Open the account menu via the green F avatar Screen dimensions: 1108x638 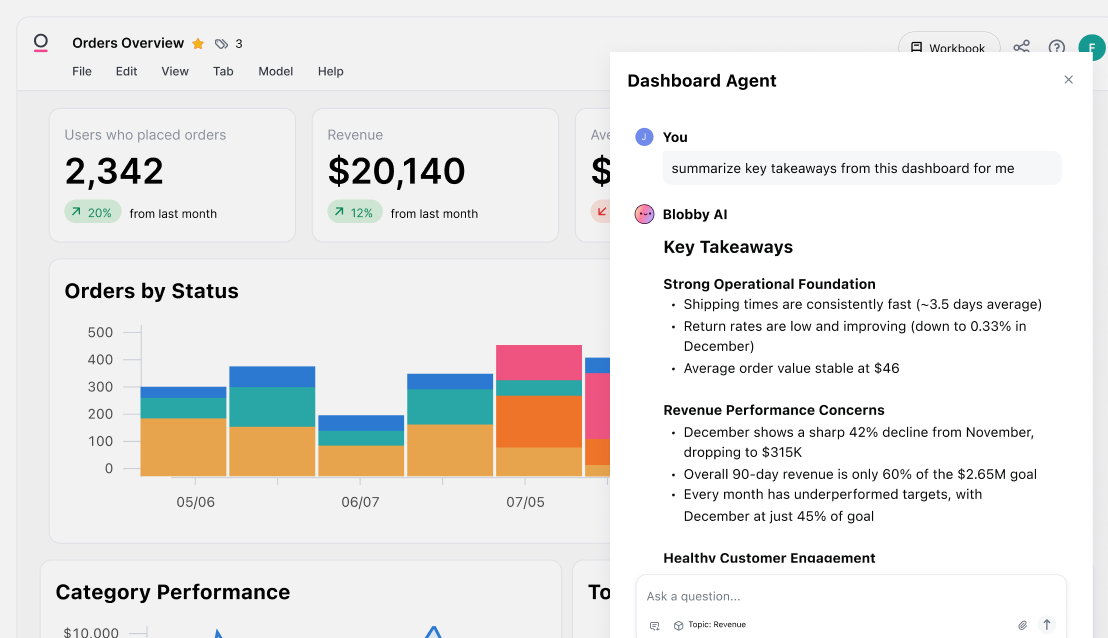click(x=1091, y=47)
